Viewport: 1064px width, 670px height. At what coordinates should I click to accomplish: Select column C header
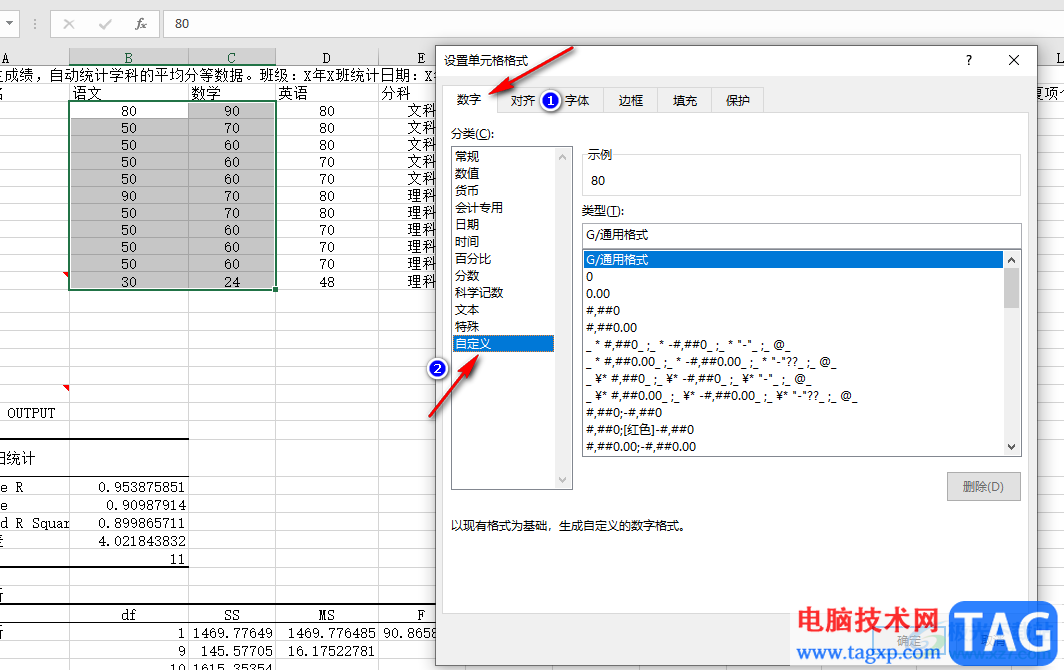[x=231, y=58]
